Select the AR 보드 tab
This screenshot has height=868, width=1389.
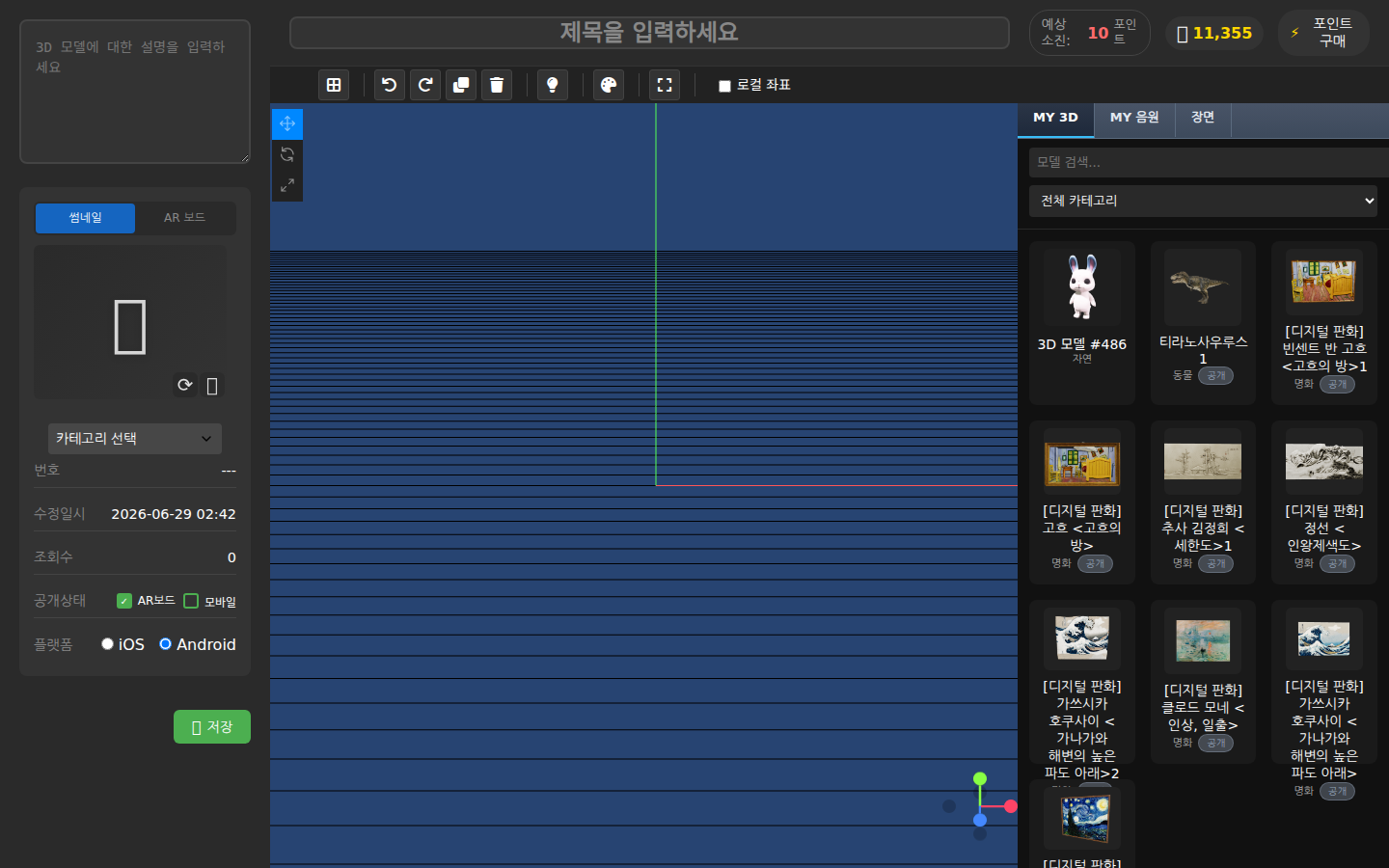coord(184,218)
